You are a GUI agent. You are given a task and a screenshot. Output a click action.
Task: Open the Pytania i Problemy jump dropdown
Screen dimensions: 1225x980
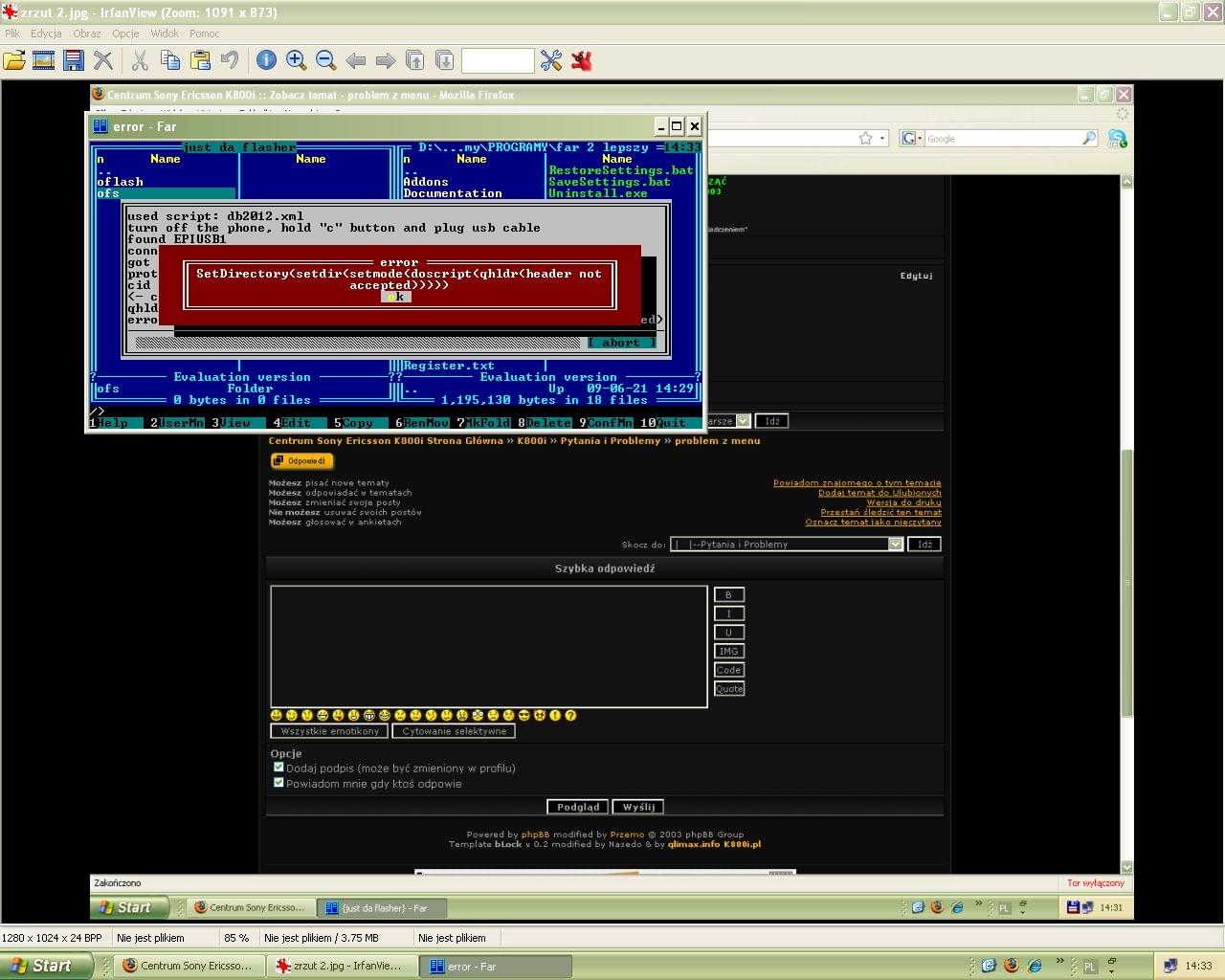[x=787, y=544]
